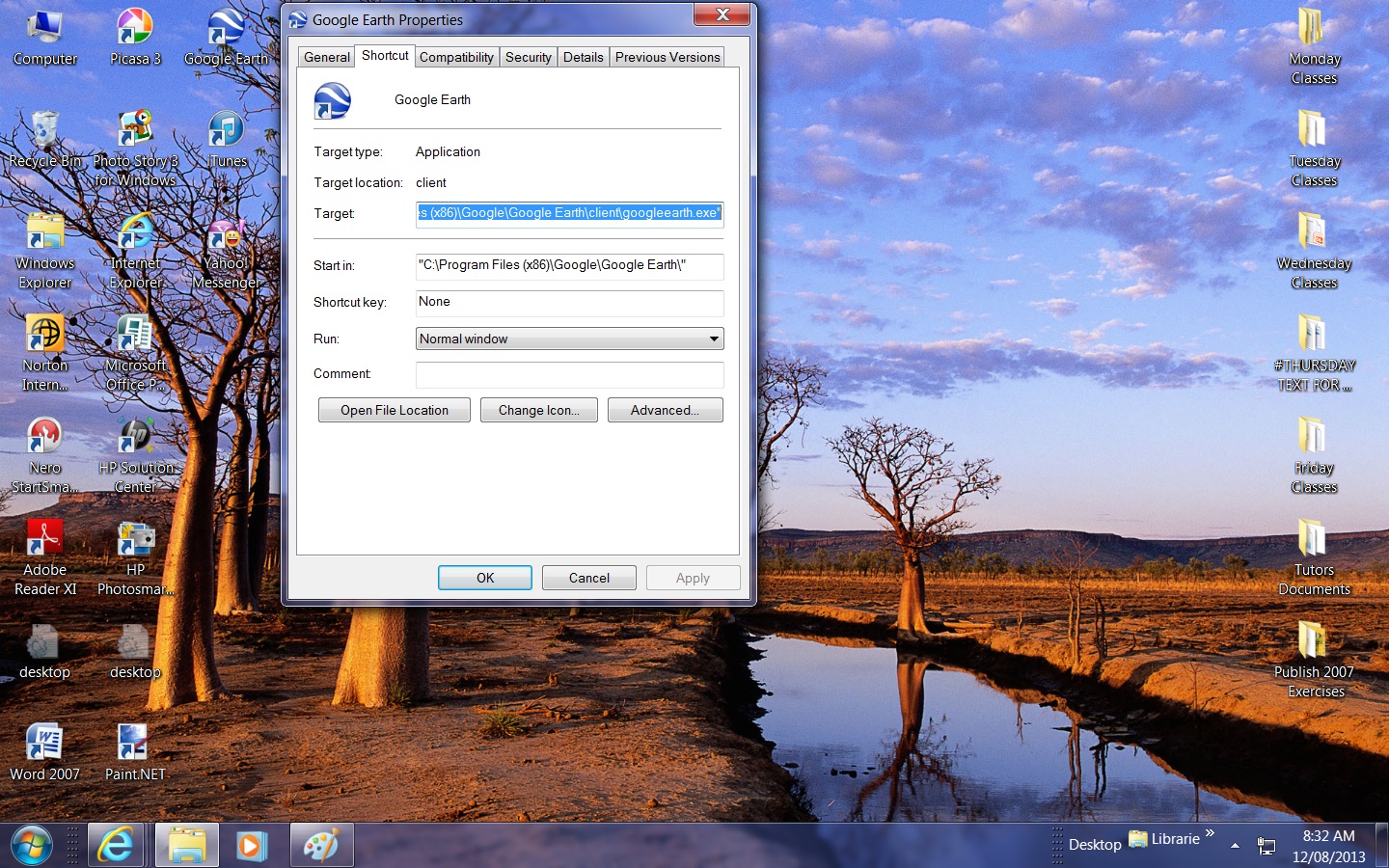This screenshot has height=868, width=1389.
Task: Click the Open File Location button
Action: pos(395,410)
